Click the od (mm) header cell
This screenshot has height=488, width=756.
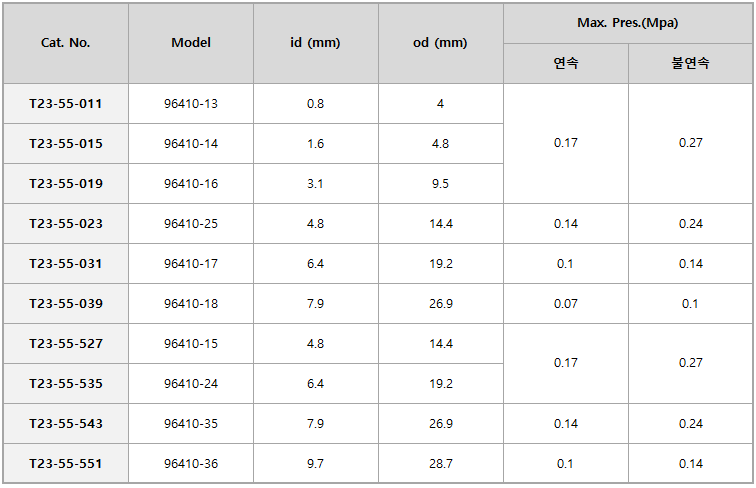[x=441, y=43]
